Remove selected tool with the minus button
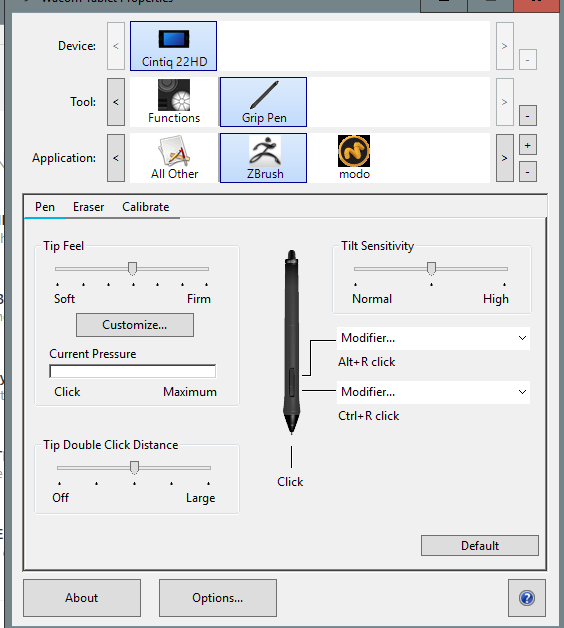The width and height of the screenshot is (564, 628). click(x=528, y=116)
